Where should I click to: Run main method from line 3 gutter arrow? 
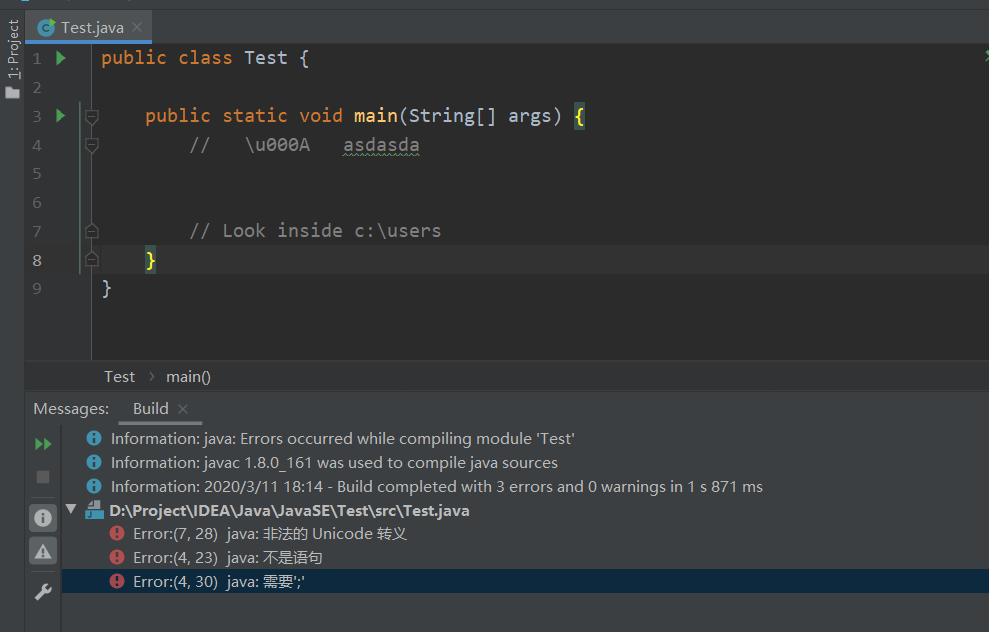(61, 115)
